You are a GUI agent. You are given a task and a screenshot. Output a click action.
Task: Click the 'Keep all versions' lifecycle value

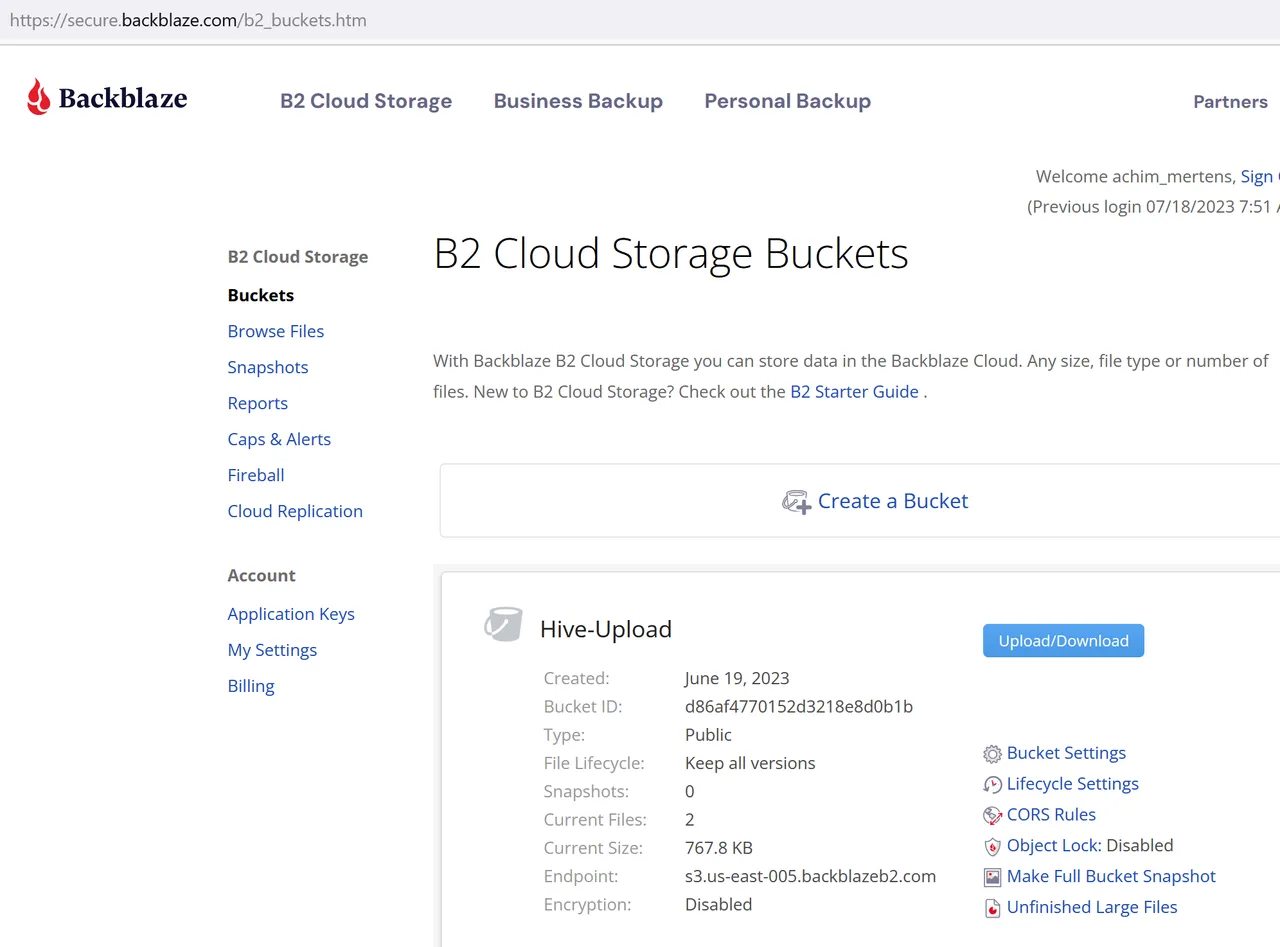pyautogui.click(x=750, y=763)
